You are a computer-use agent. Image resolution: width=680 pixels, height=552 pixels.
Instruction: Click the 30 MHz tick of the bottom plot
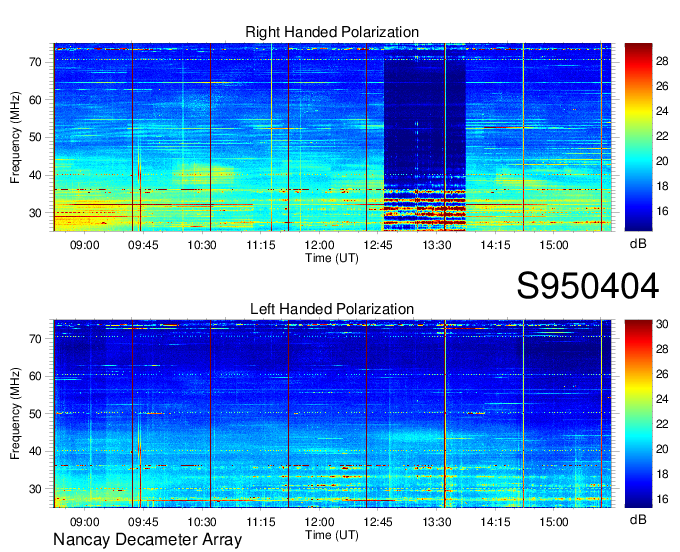(36, 489)
